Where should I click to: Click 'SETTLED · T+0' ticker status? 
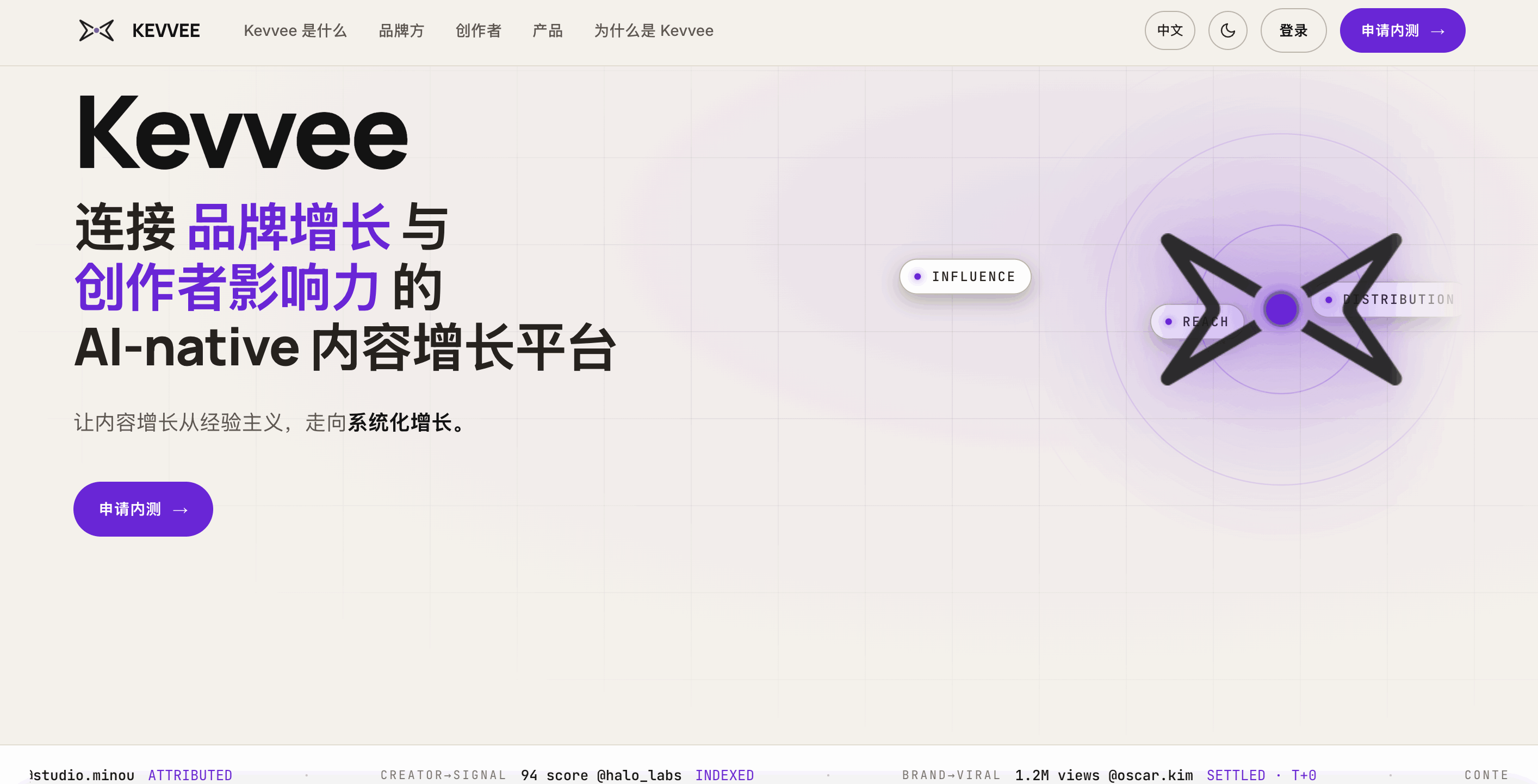(x=1261, y=775)
